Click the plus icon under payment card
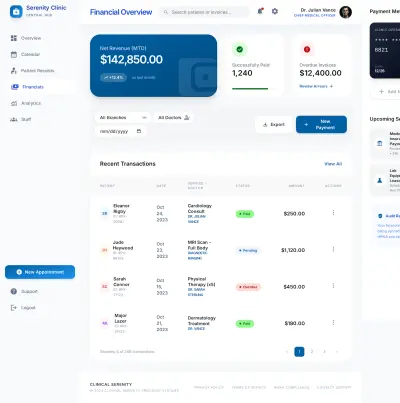The width and height of the screenshot is (400, 403). [381, 91]
